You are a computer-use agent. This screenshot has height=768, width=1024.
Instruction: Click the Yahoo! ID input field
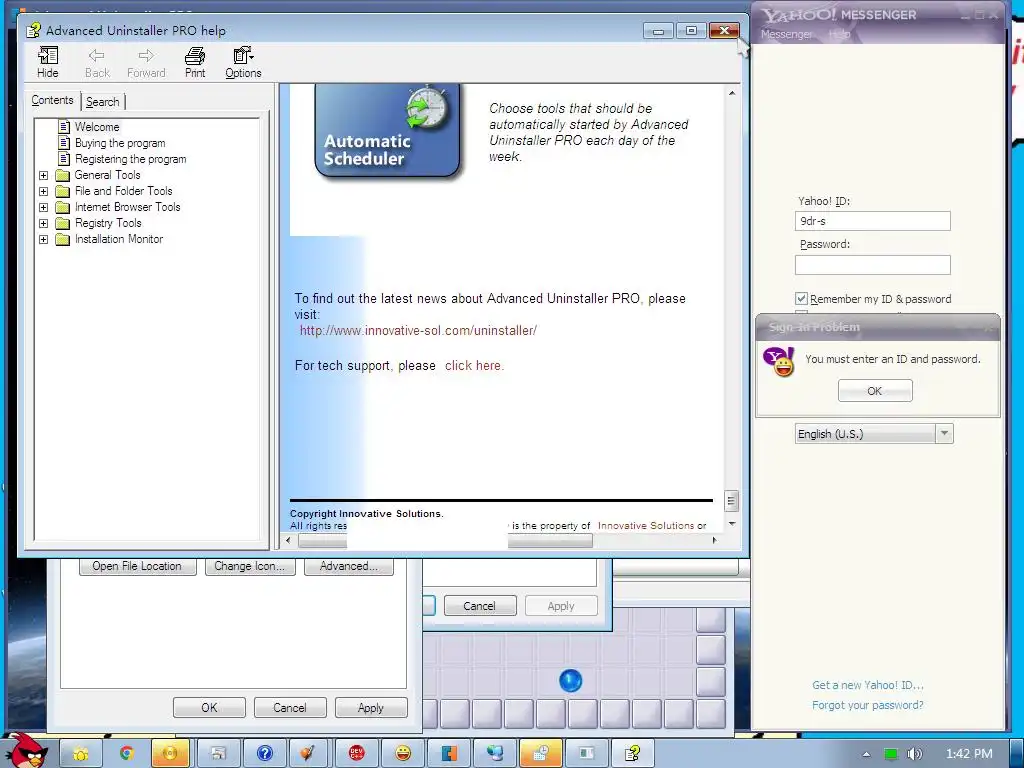point(872,221)
